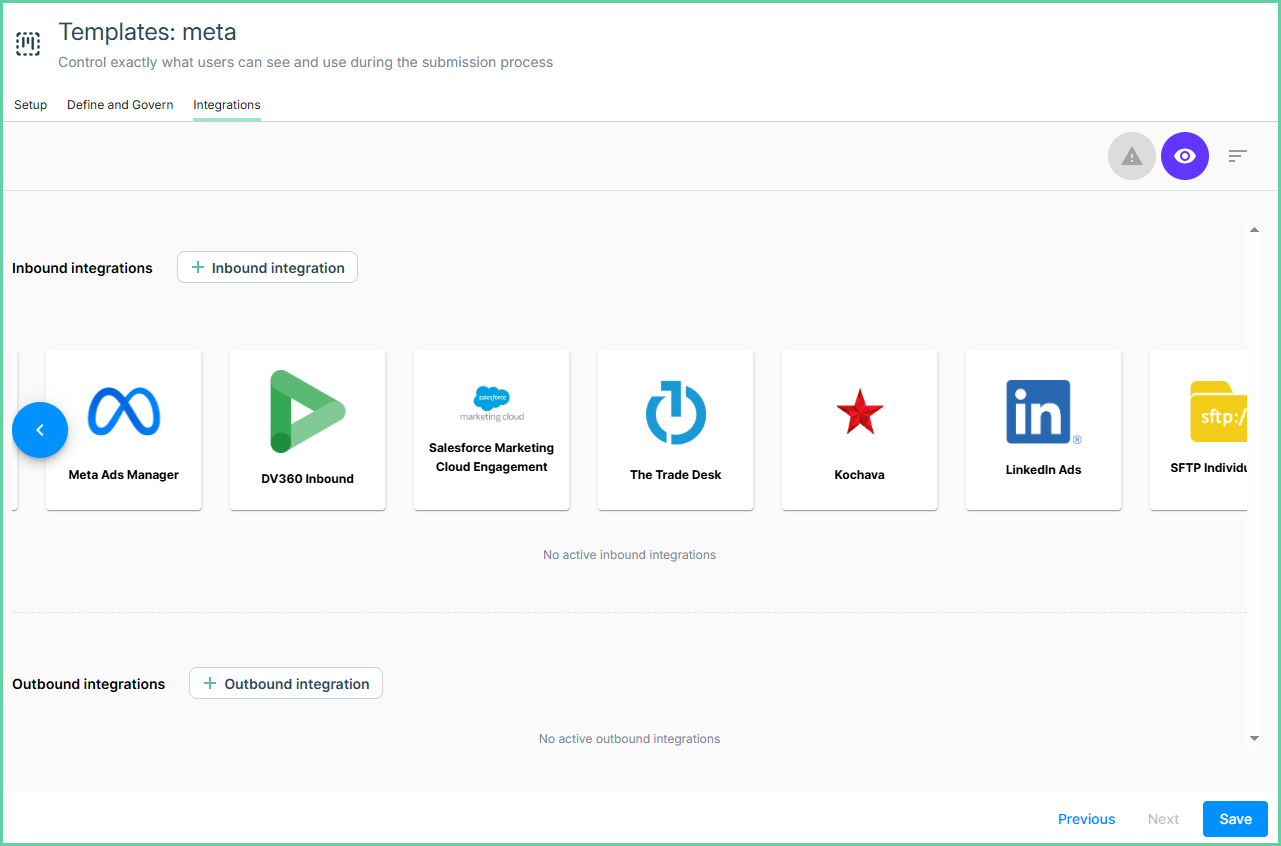Click The Trade Desk card label

coord(676,475)
